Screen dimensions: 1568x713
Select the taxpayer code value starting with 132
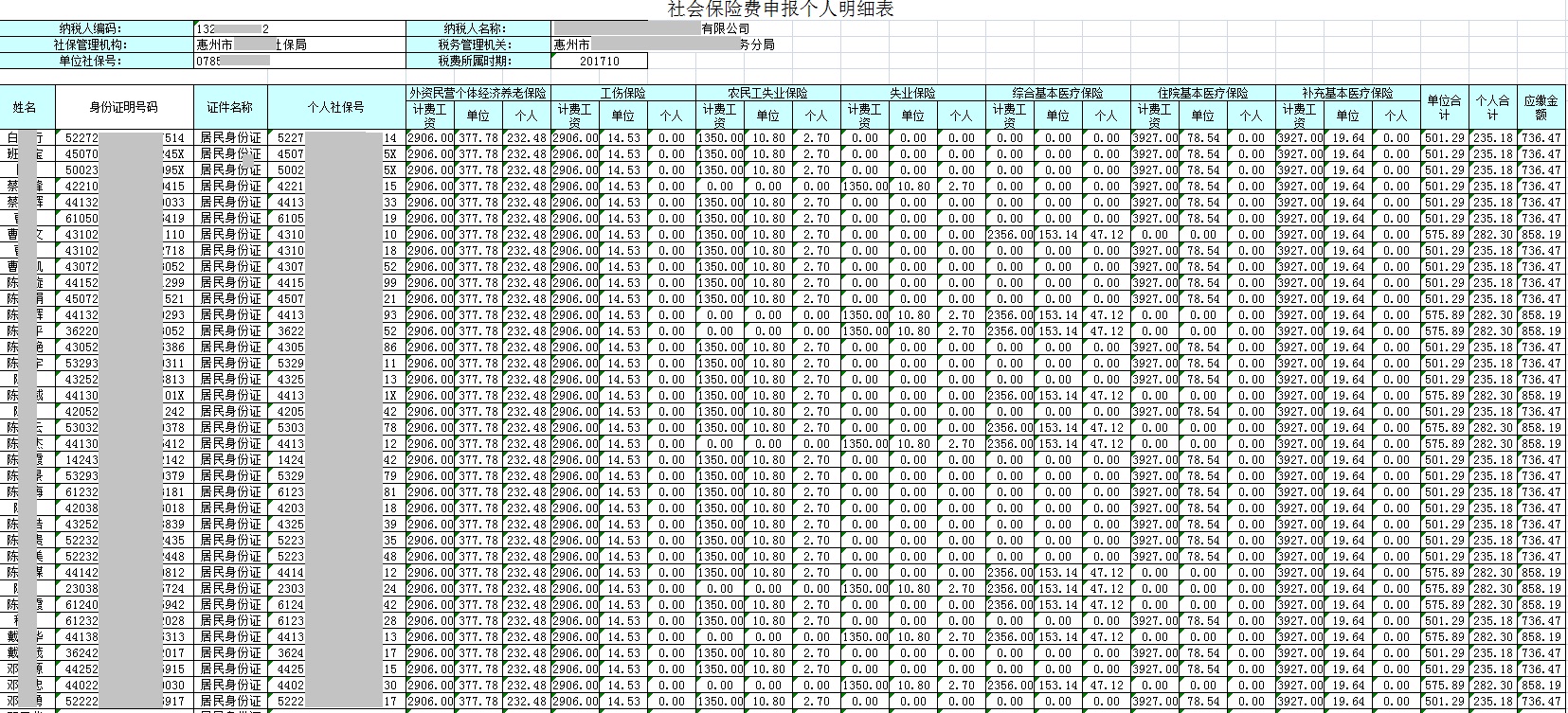pyautogui.click(x=299, y=28)
